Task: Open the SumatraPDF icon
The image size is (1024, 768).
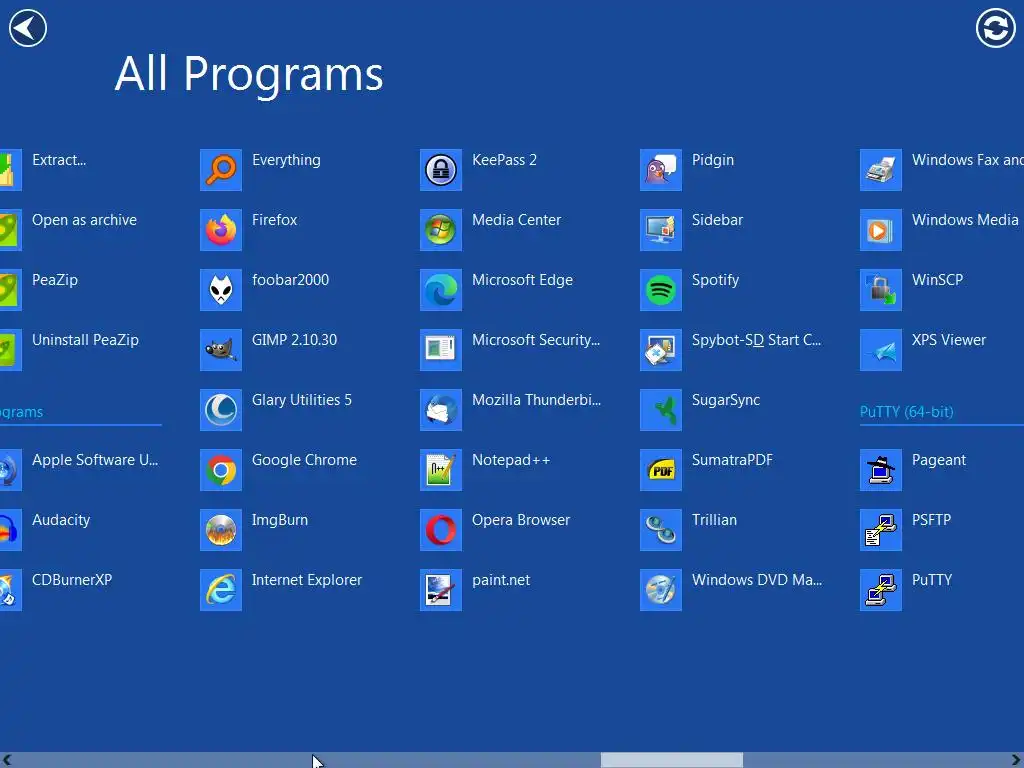Action: (661, 470)
